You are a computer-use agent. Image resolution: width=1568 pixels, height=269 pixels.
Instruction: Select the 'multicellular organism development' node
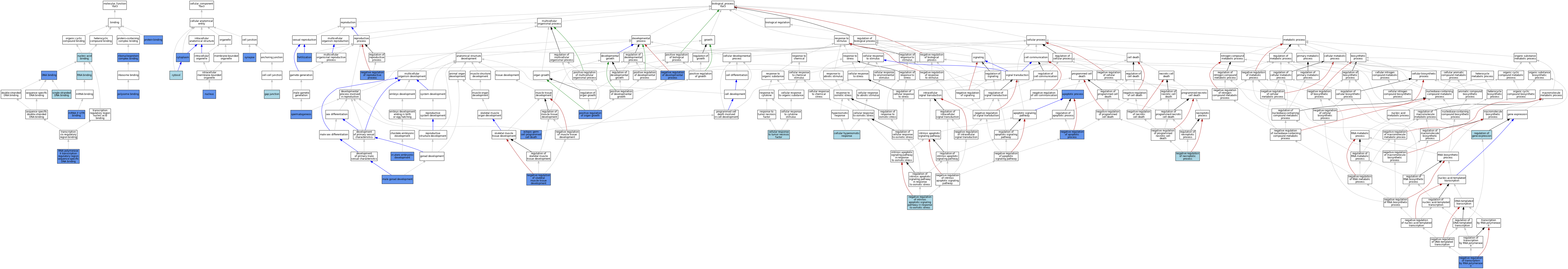[x=412, y=76]
